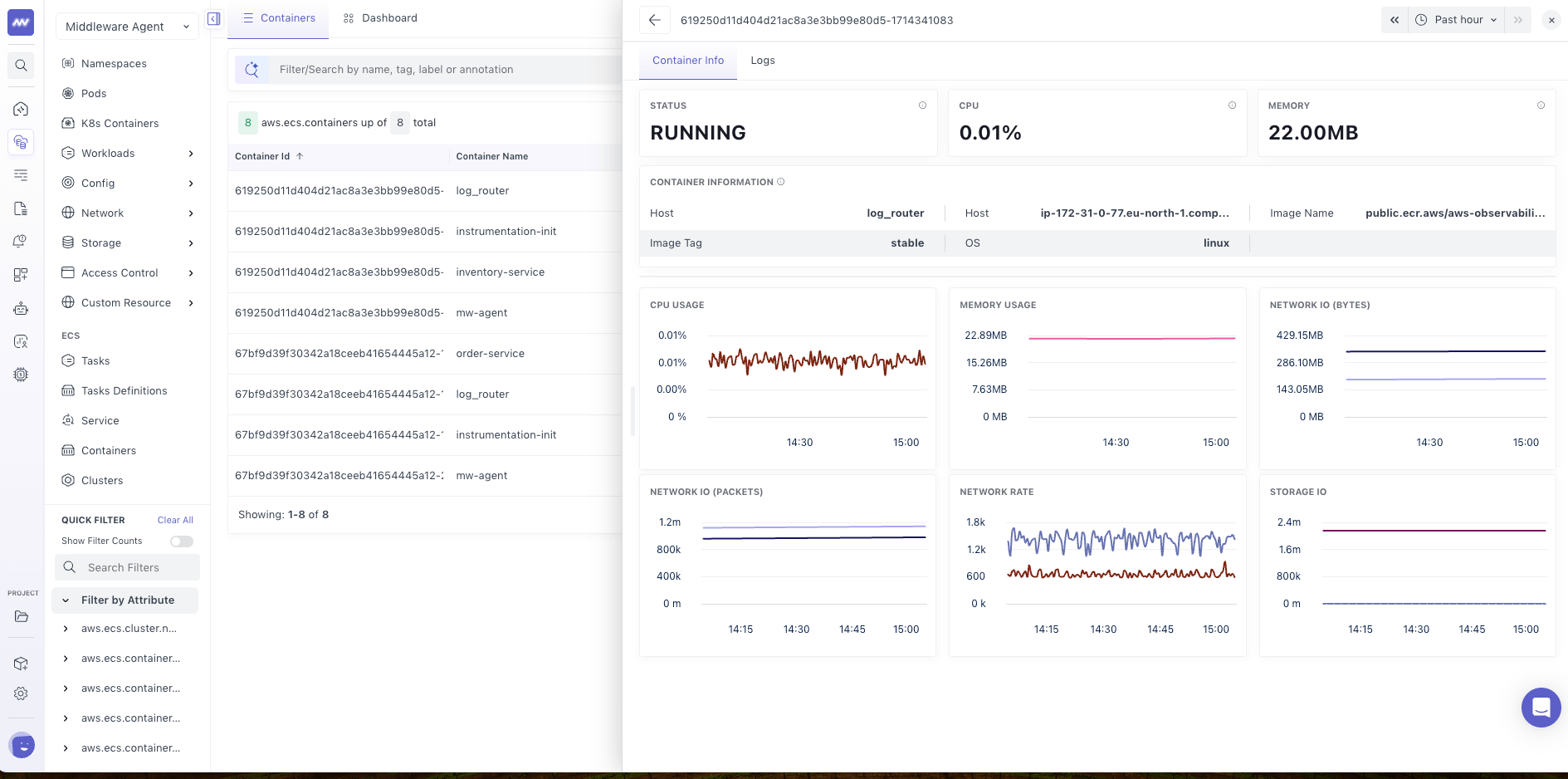
Task: Close the container detail panel
Action: coord(1551,20)
